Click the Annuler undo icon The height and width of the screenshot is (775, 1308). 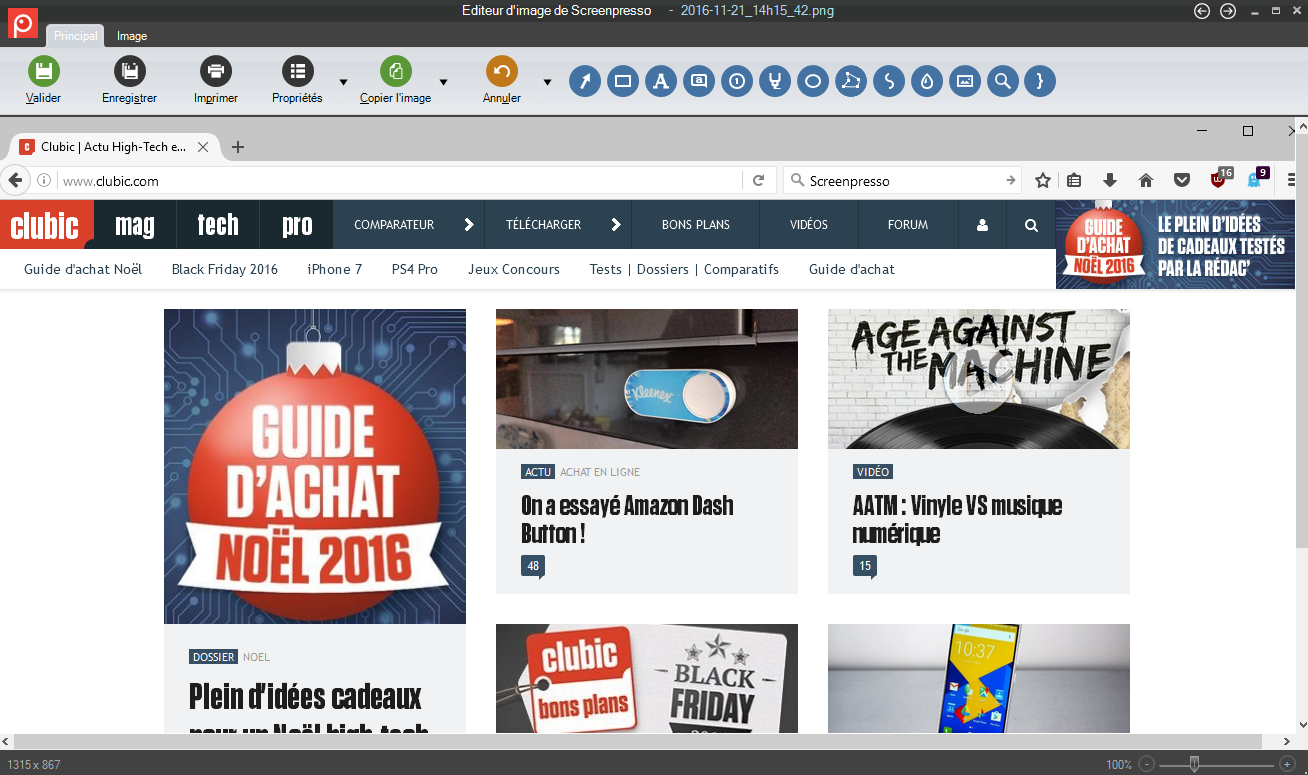(x=501, y=71)
